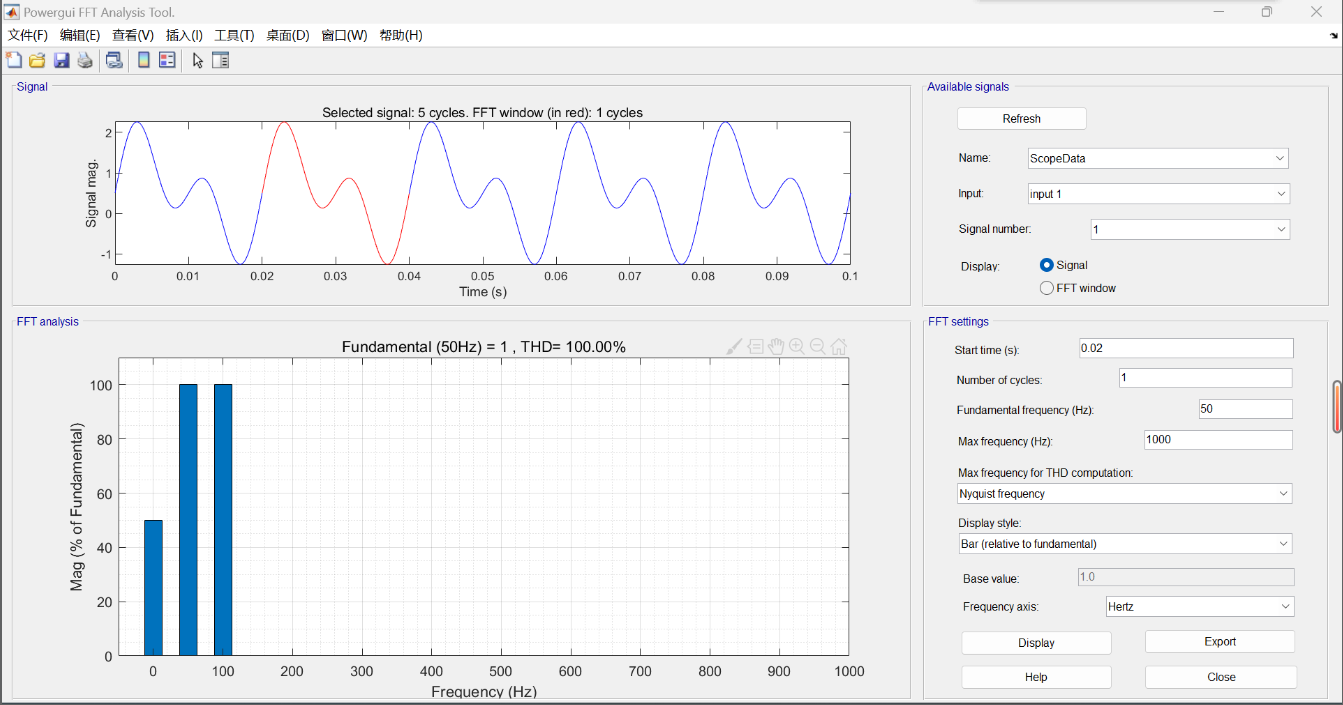Click the vertical scrollbar thumb at right
This screenshot has height=705, width=1343.
coord(1337,407)
